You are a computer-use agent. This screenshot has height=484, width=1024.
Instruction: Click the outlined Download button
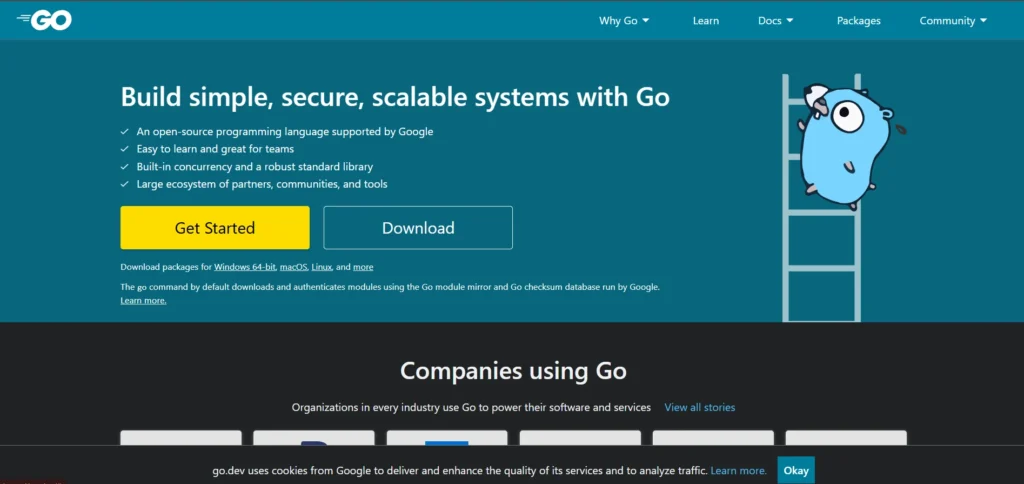(418, 228)
